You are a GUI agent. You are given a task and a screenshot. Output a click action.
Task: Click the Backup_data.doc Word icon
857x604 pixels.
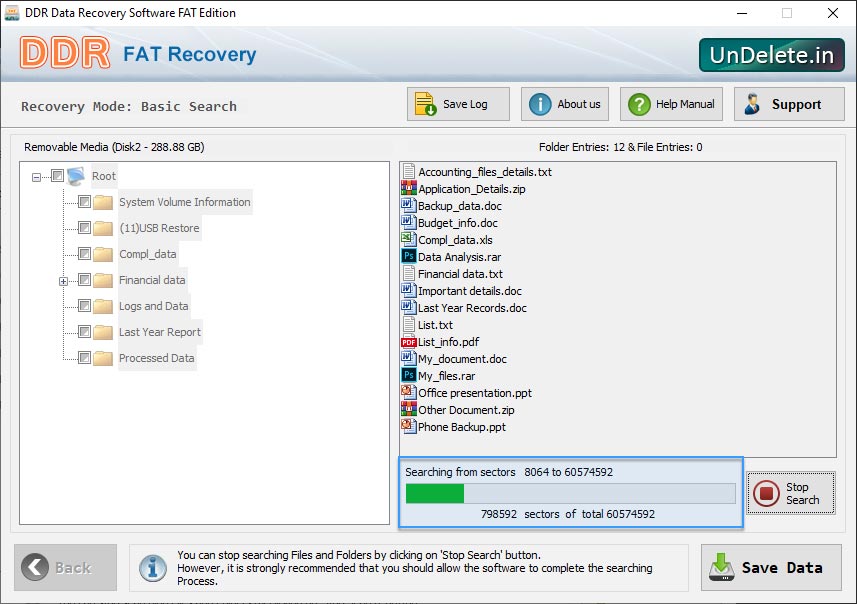[409, 206]
